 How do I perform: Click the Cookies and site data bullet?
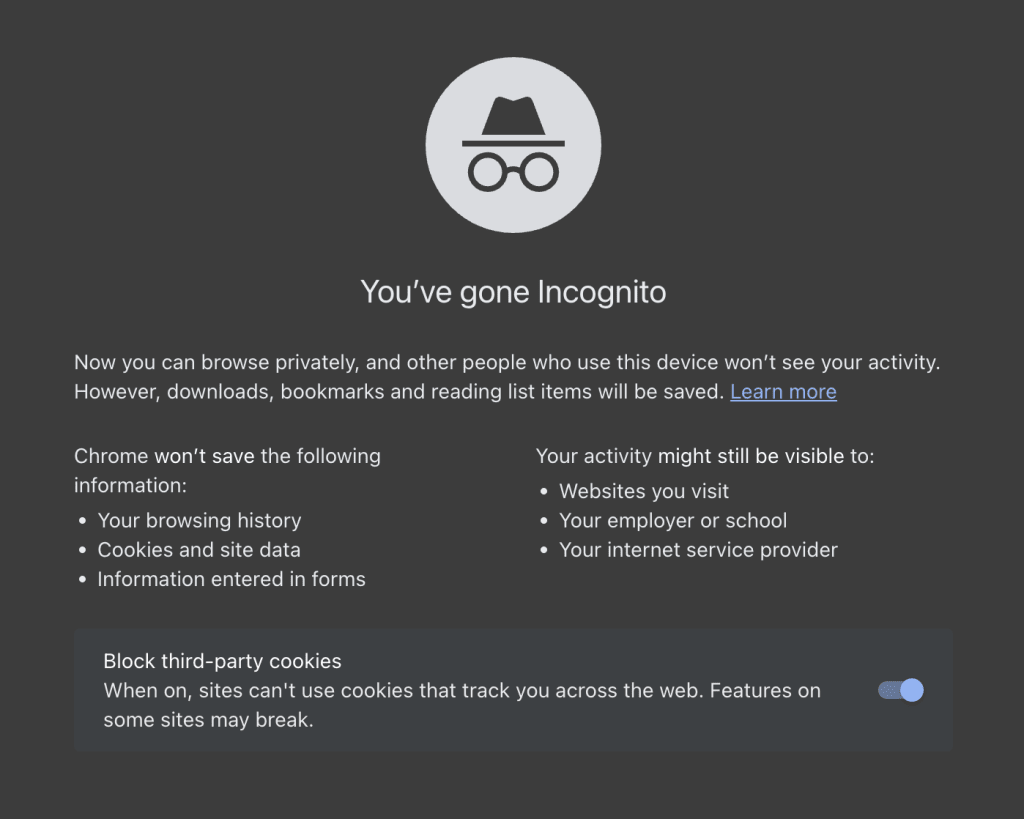198,550
